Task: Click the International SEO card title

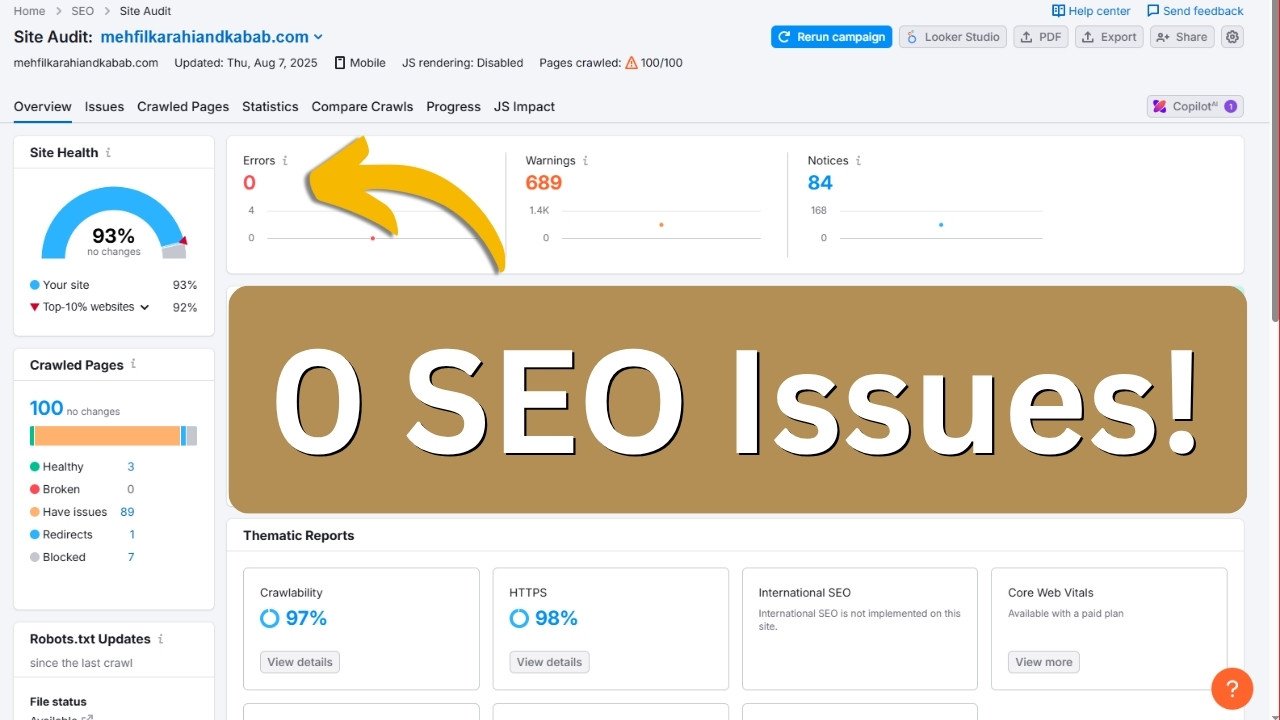Action: 805,593
